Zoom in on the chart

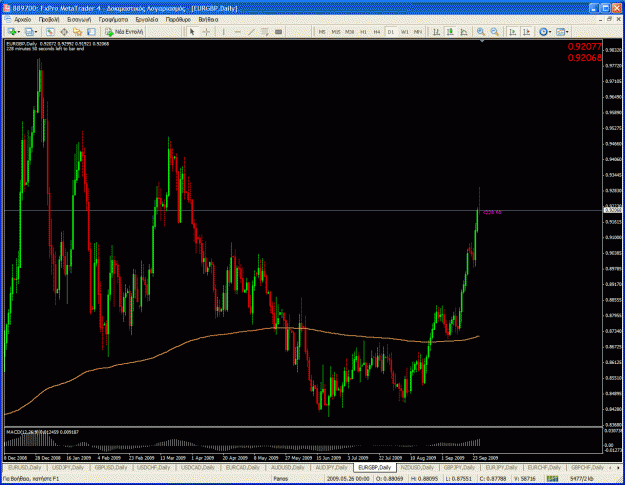(x=481, y=32)
